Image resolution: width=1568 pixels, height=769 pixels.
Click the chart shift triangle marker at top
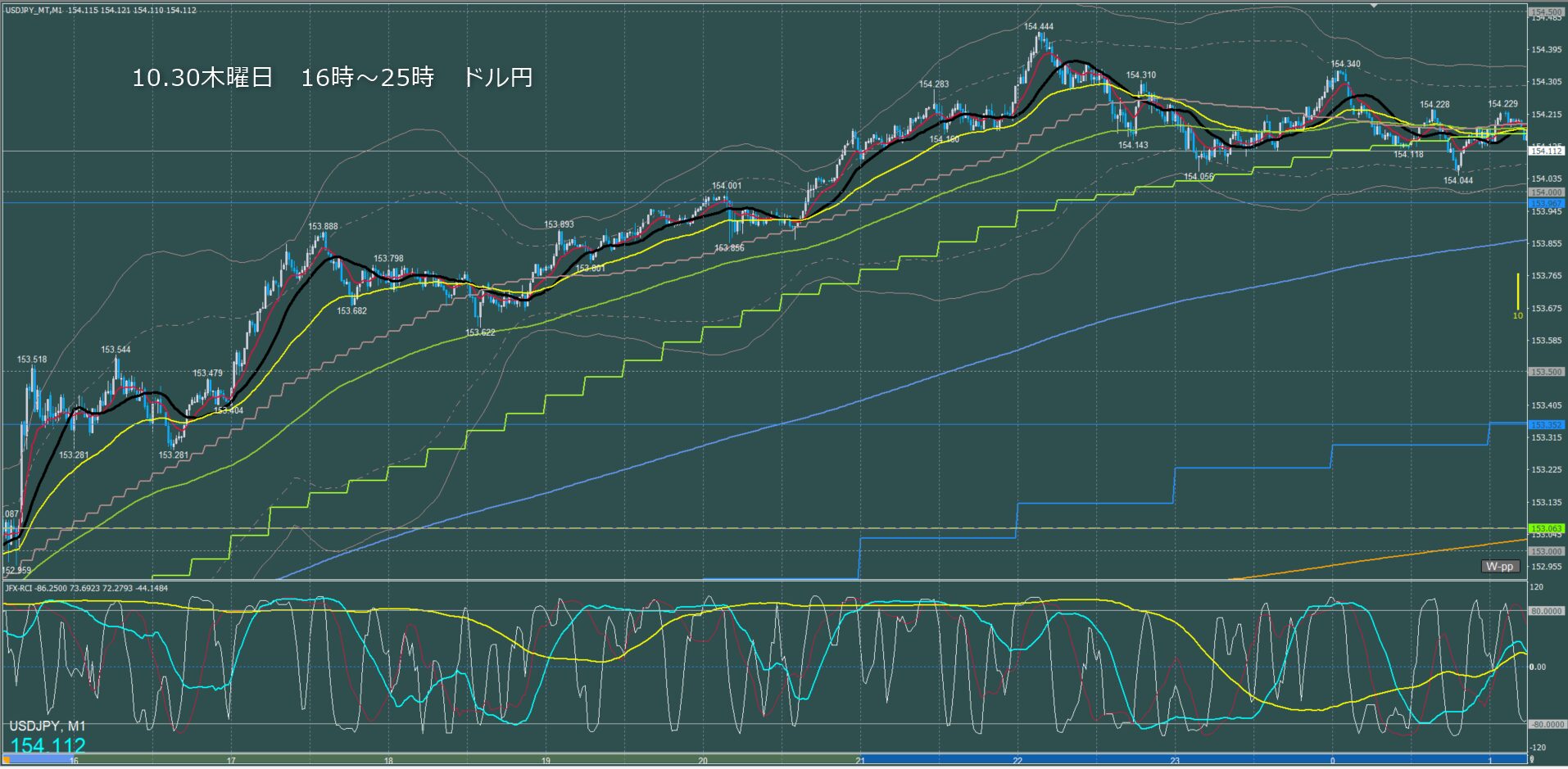(x=1375, y=6)
